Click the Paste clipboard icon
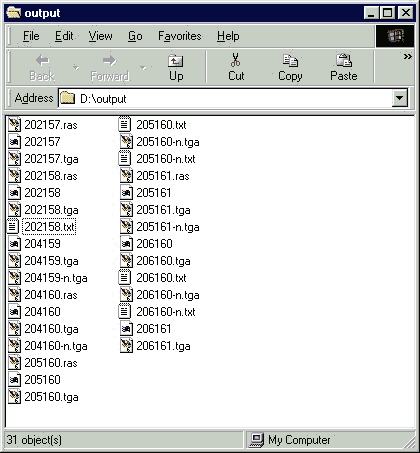Image resolution: width=420 pixels, height=453 pixels. 343,60
